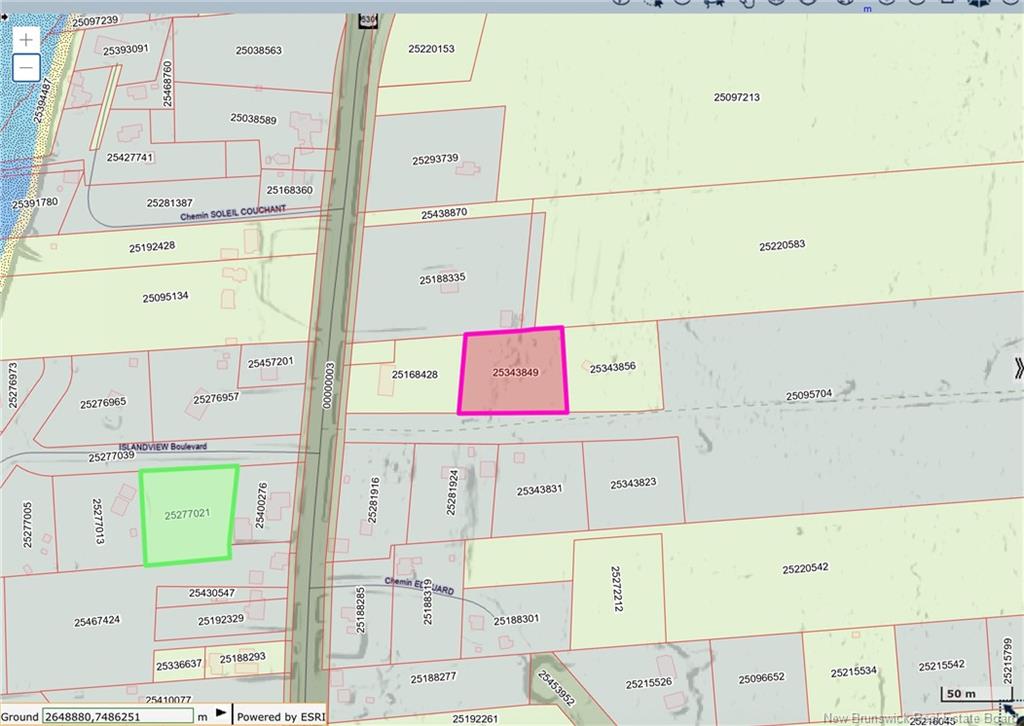Click parcel label 25220153

pyautogui.click(x=431, y=48)
